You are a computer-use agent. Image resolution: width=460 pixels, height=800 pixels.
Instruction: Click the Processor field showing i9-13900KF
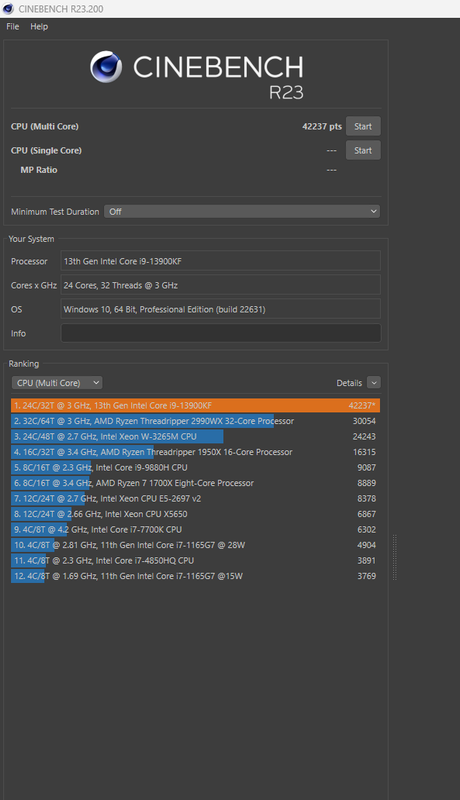(x=221, y=261)
